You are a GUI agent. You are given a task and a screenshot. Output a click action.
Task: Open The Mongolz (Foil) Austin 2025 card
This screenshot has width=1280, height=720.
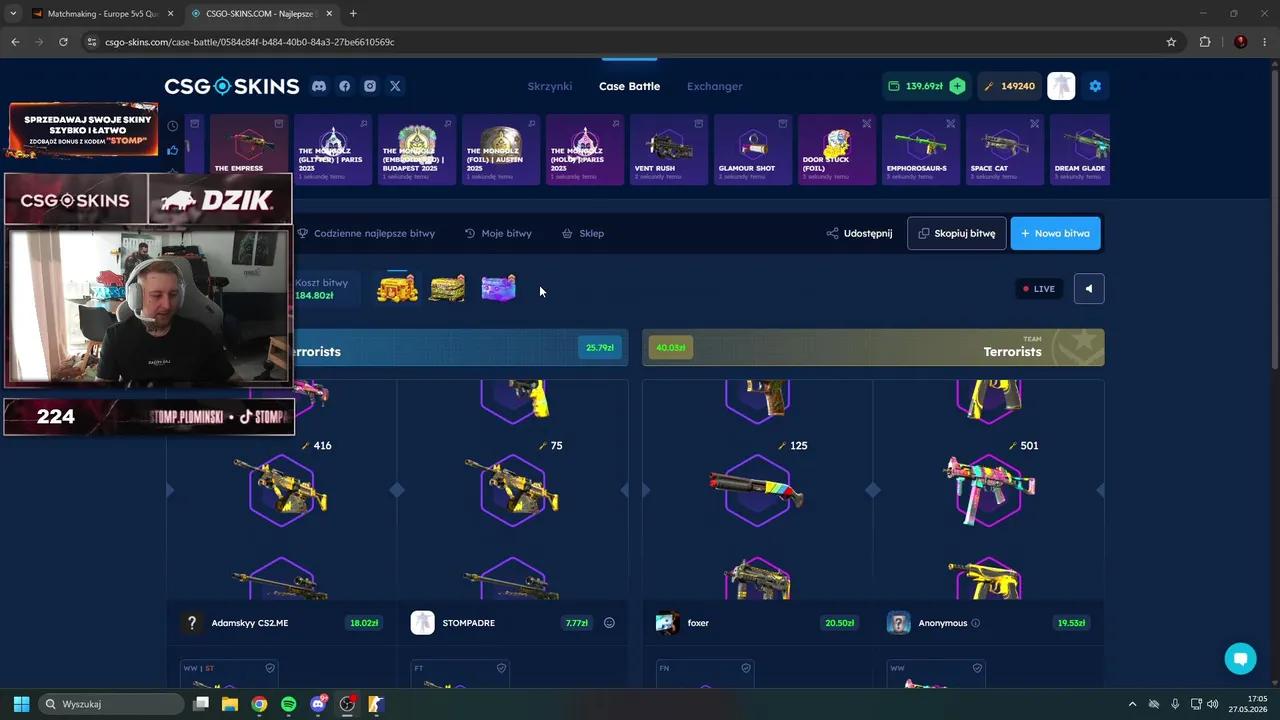coord(501,150)
